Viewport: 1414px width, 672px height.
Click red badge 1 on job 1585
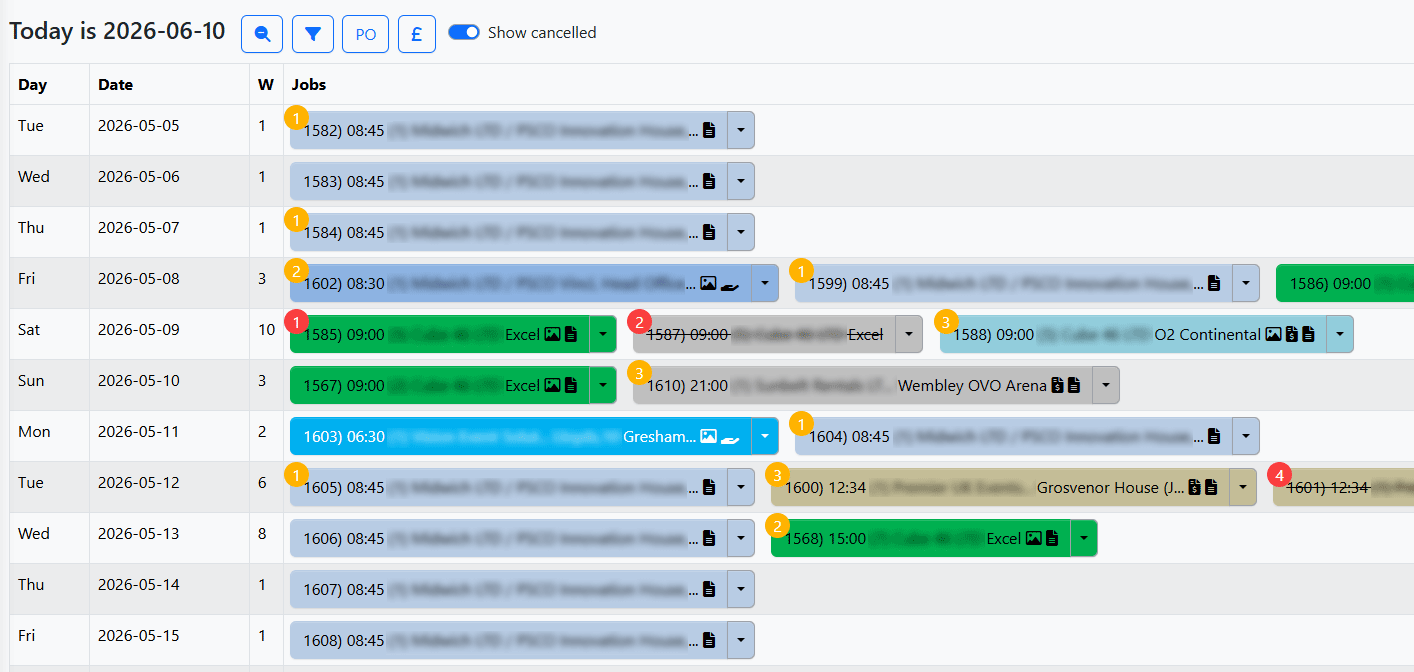coord(296,321)
